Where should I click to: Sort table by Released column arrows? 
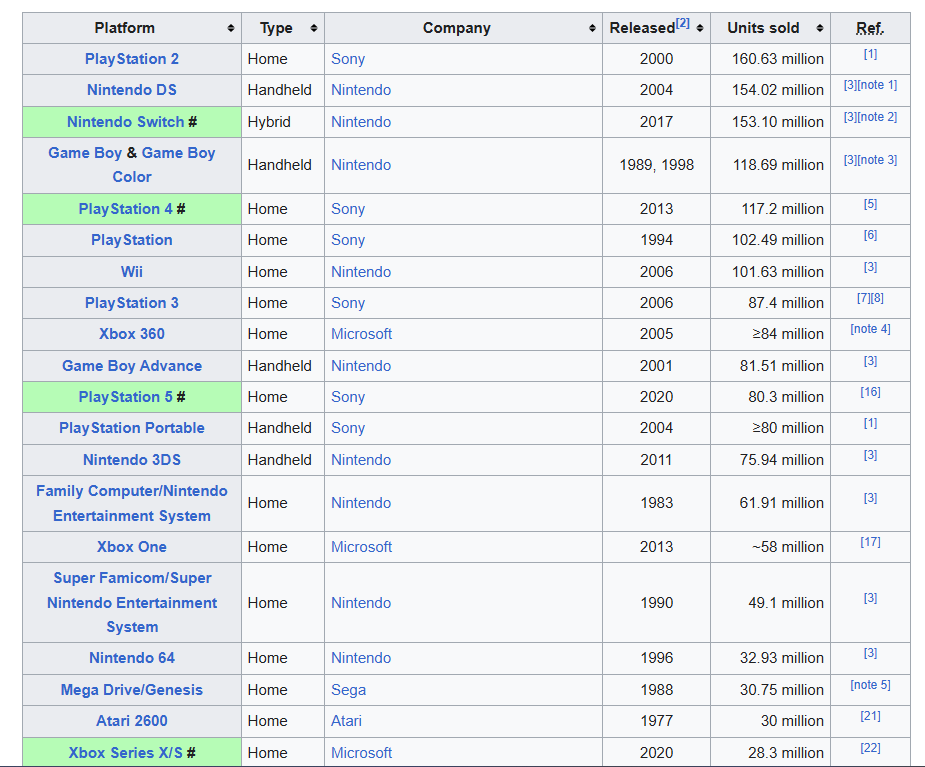[x=700, y=28]
